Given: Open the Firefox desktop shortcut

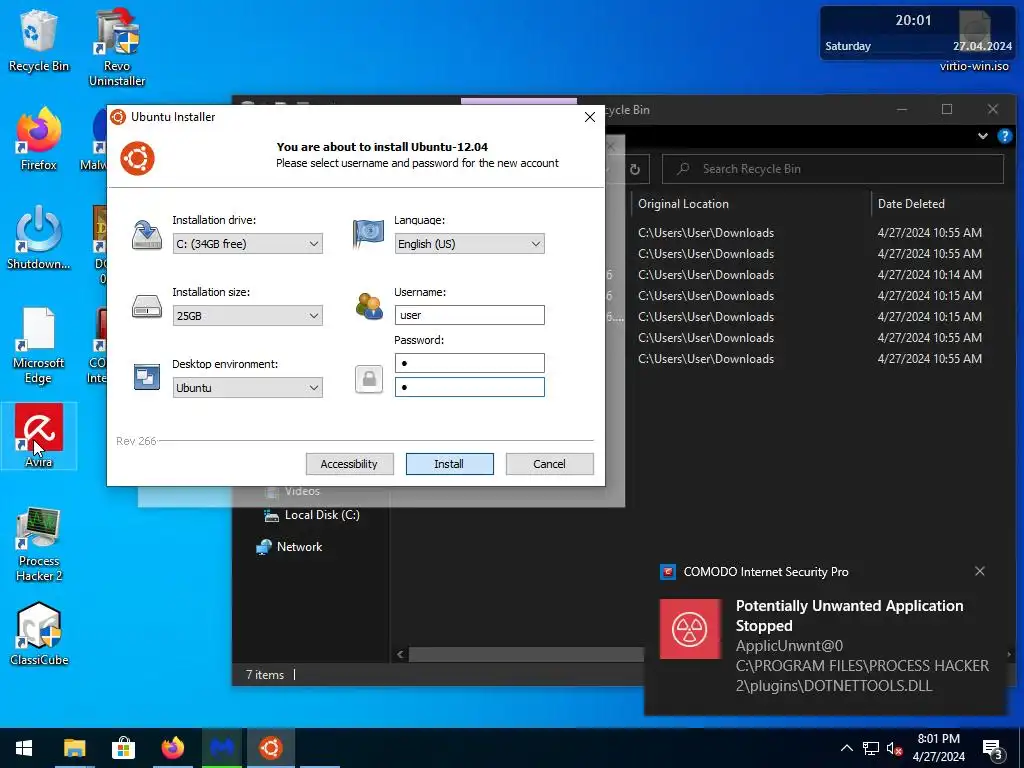Looking at the screenshot, I should coord(39,138).
